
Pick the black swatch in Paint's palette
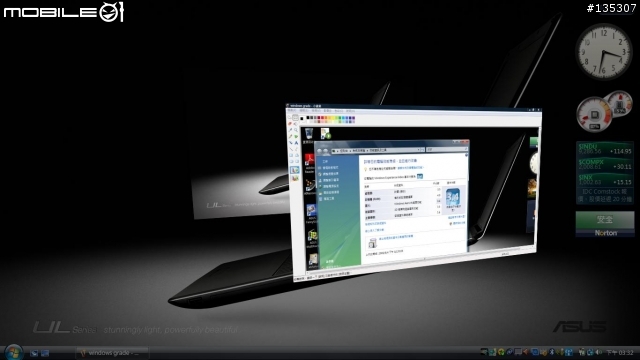point(308,118)
